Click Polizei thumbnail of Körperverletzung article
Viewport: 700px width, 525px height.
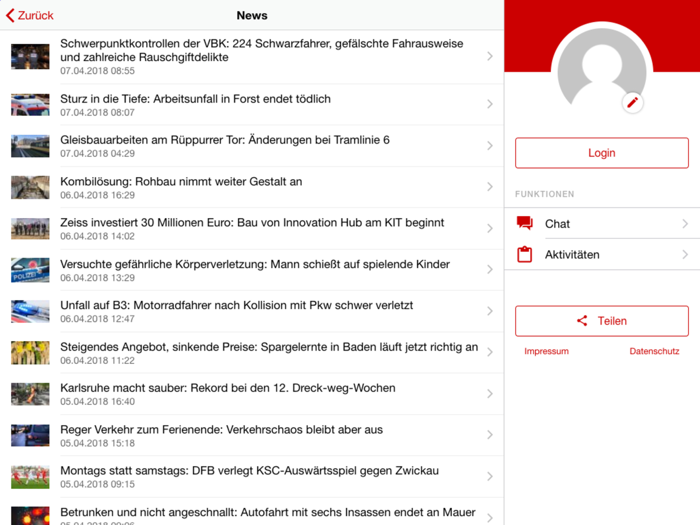(30, 270)
